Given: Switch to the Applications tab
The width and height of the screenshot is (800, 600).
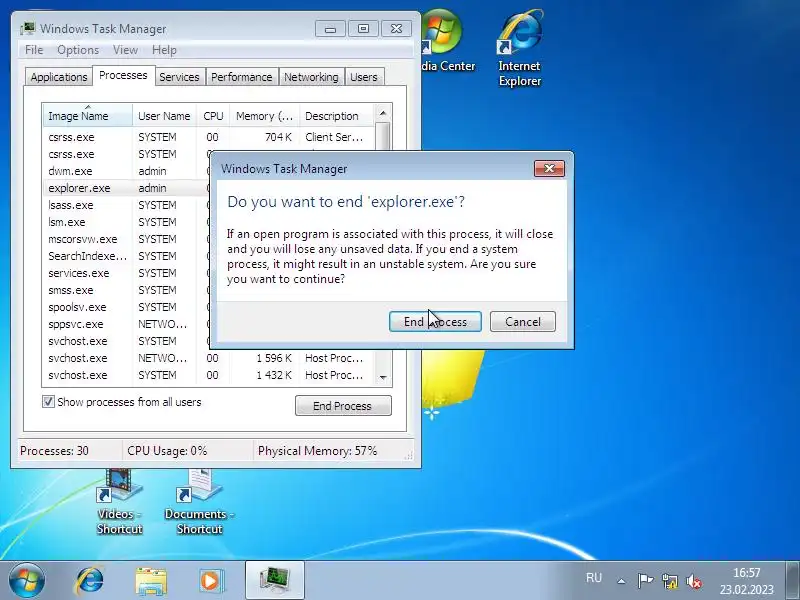Looking at the screenshot, I should coord(59,77).
